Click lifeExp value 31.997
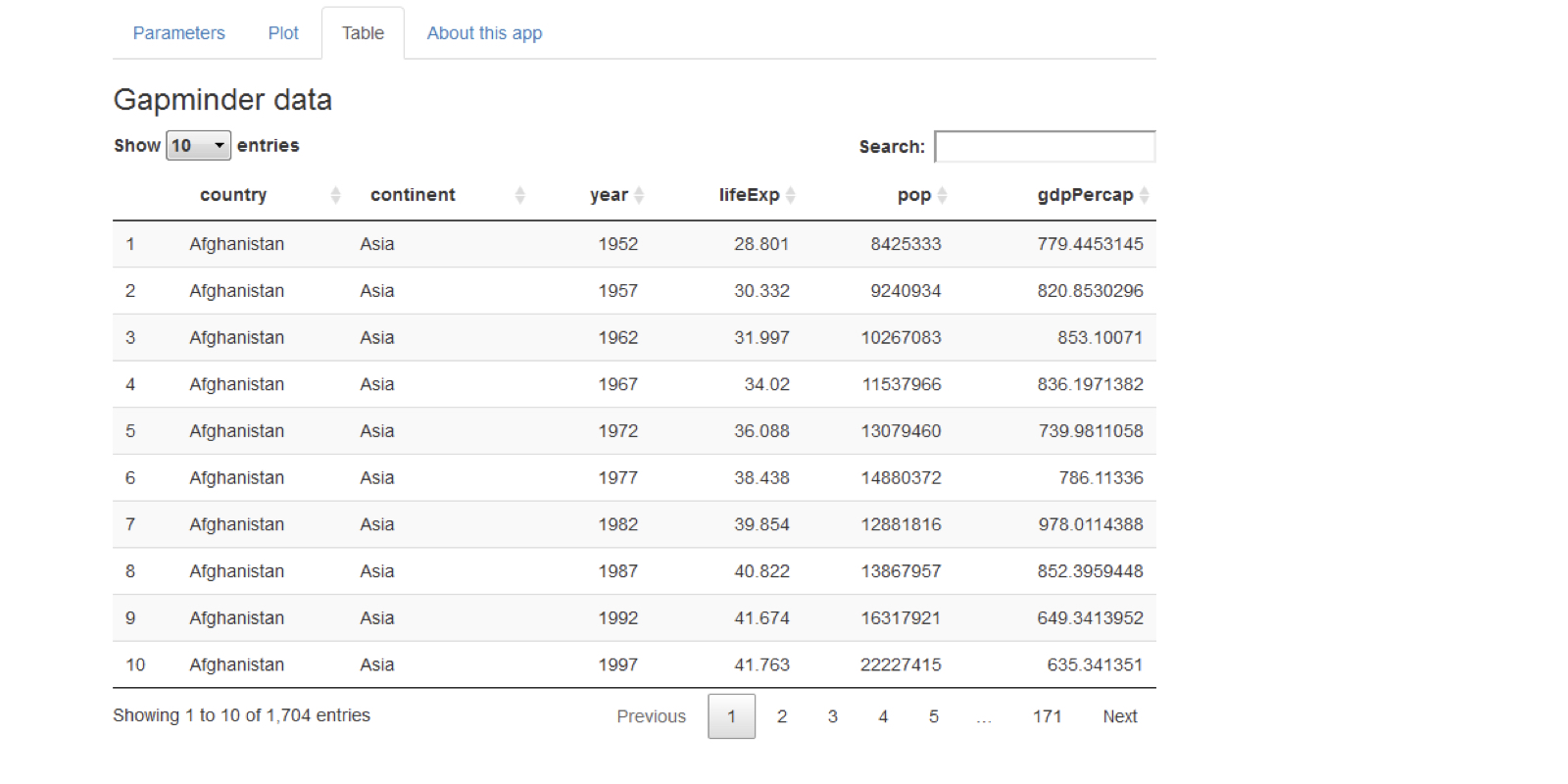 coord(761,337)
